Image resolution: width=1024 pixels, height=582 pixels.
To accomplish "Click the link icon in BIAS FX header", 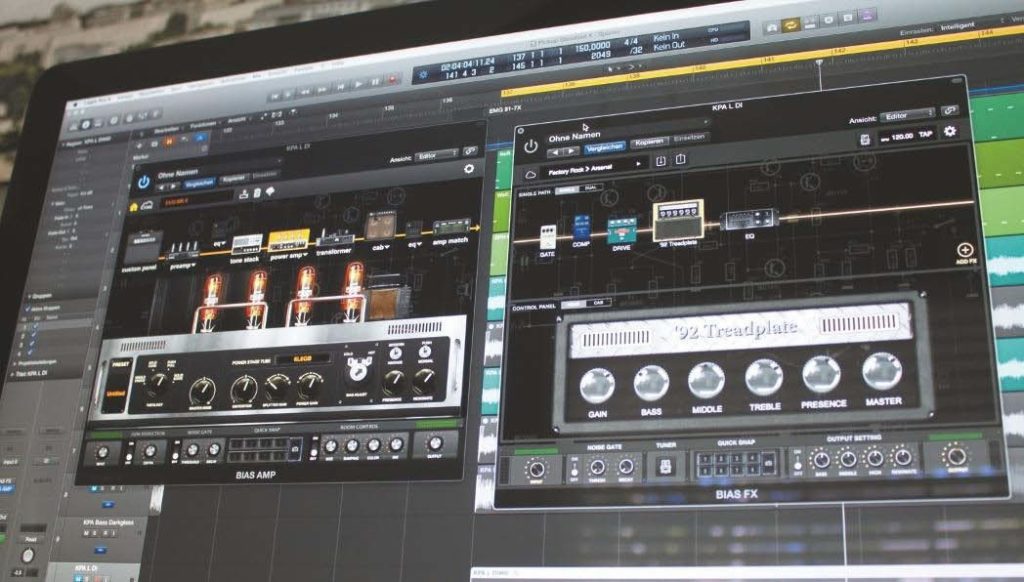I will point(950,110).
